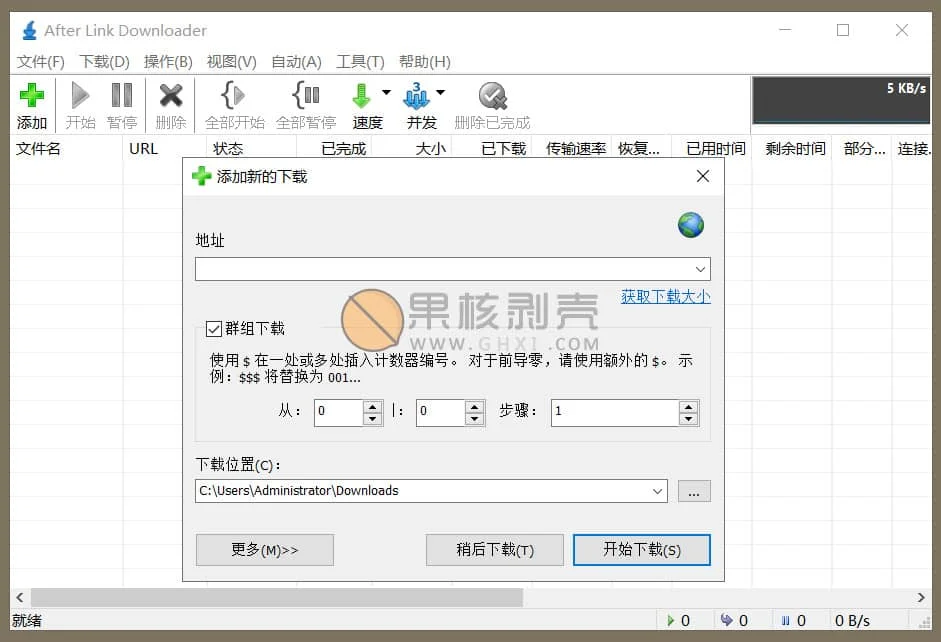The width and height of the screenshot is (941, 642).
Task: Decrease the 到 end value
Action: (475, 419)
